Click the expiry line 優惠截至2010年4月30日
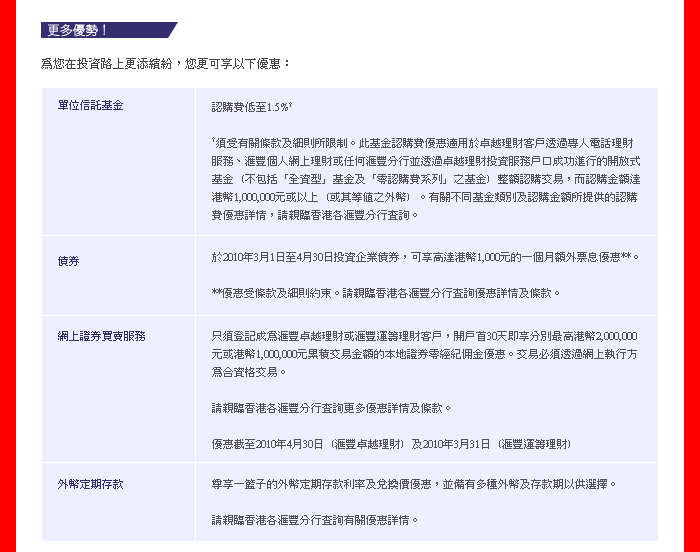 point(391,444)
